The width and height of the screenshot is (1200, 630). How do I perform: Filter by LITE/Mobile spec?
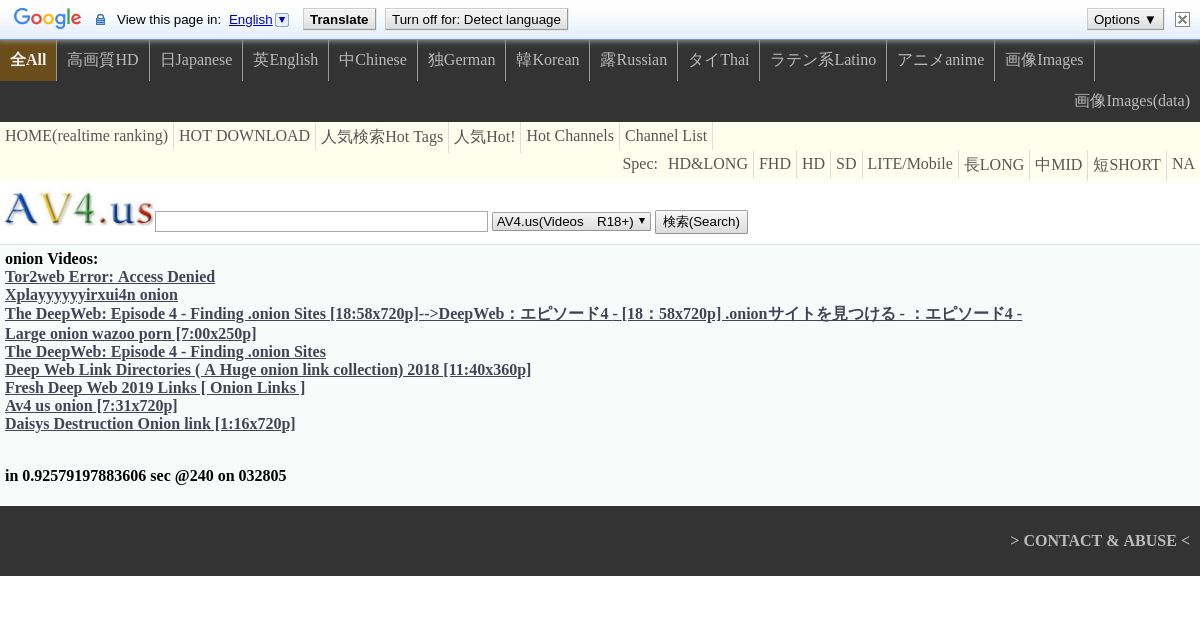910,164
